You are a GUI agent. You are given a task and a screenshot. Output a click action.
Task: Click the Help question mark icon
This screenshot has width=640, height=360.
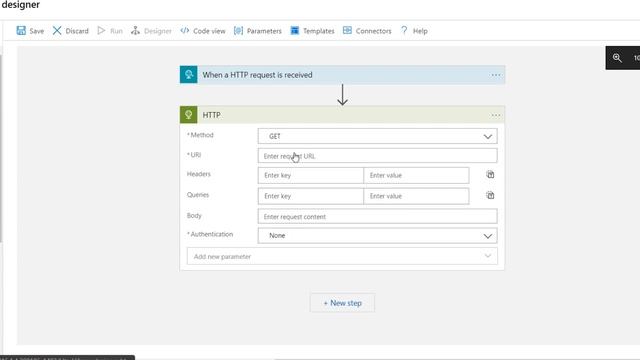tap(404, 31)
